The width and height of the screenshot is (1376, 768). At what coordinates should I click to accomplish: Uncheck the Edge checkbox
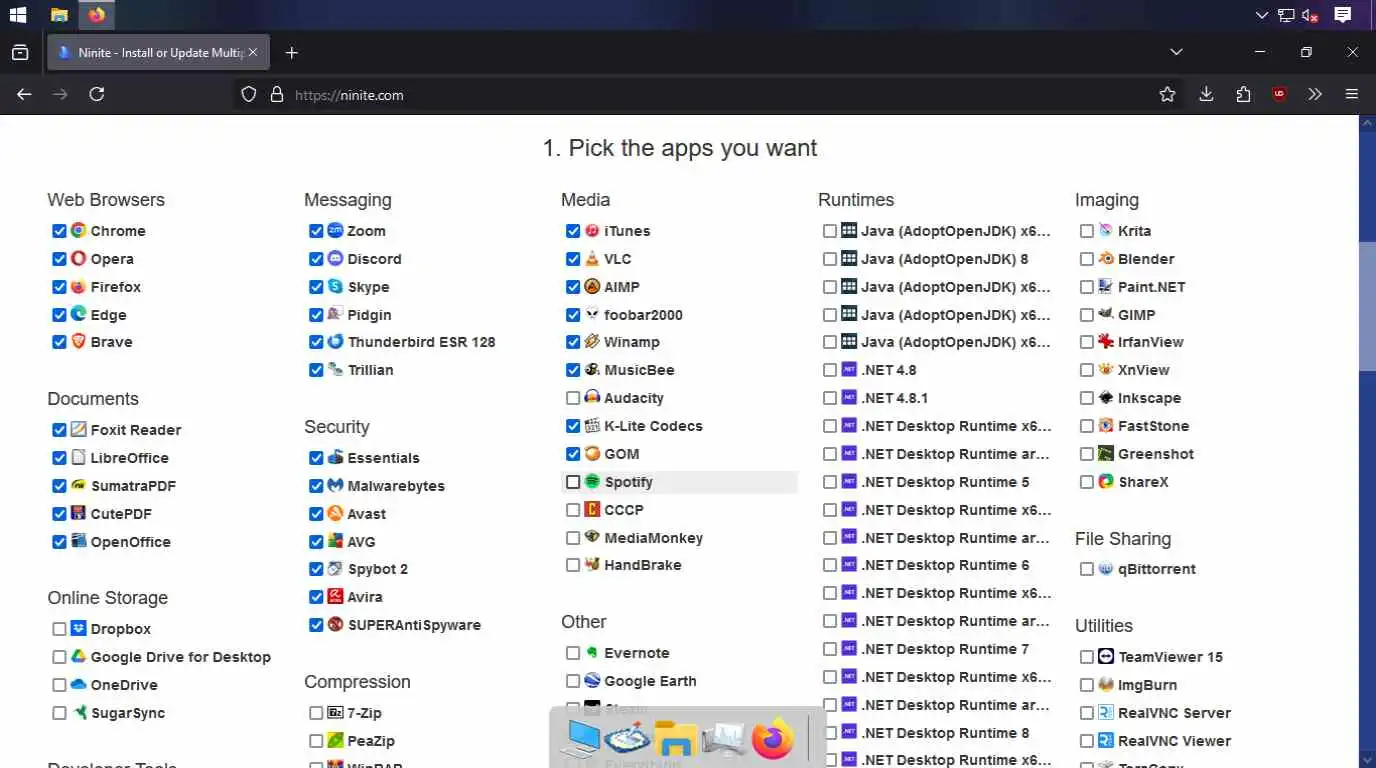[x=59, y=315]
